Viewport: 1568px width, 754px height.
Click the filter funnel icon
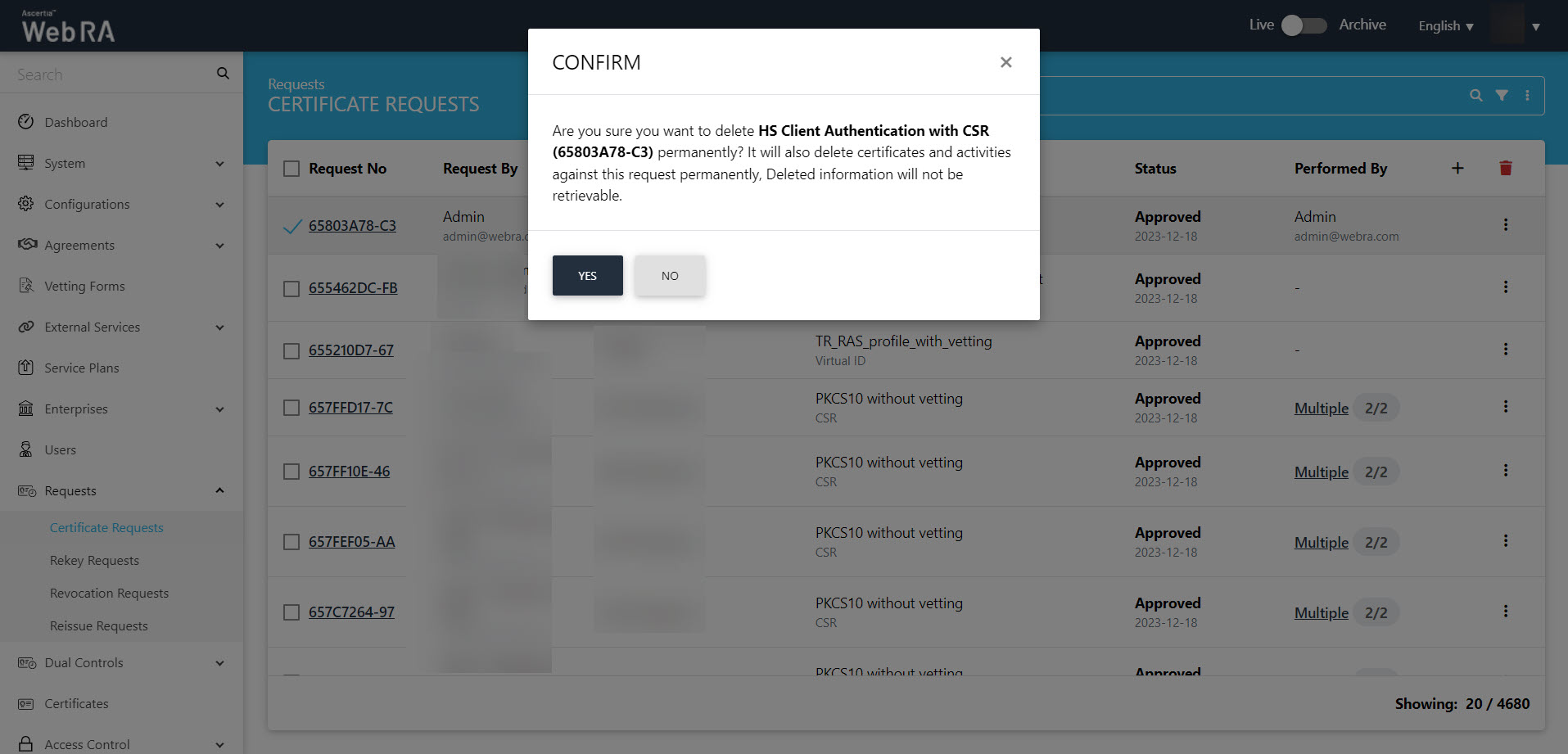pos(1502,95)
